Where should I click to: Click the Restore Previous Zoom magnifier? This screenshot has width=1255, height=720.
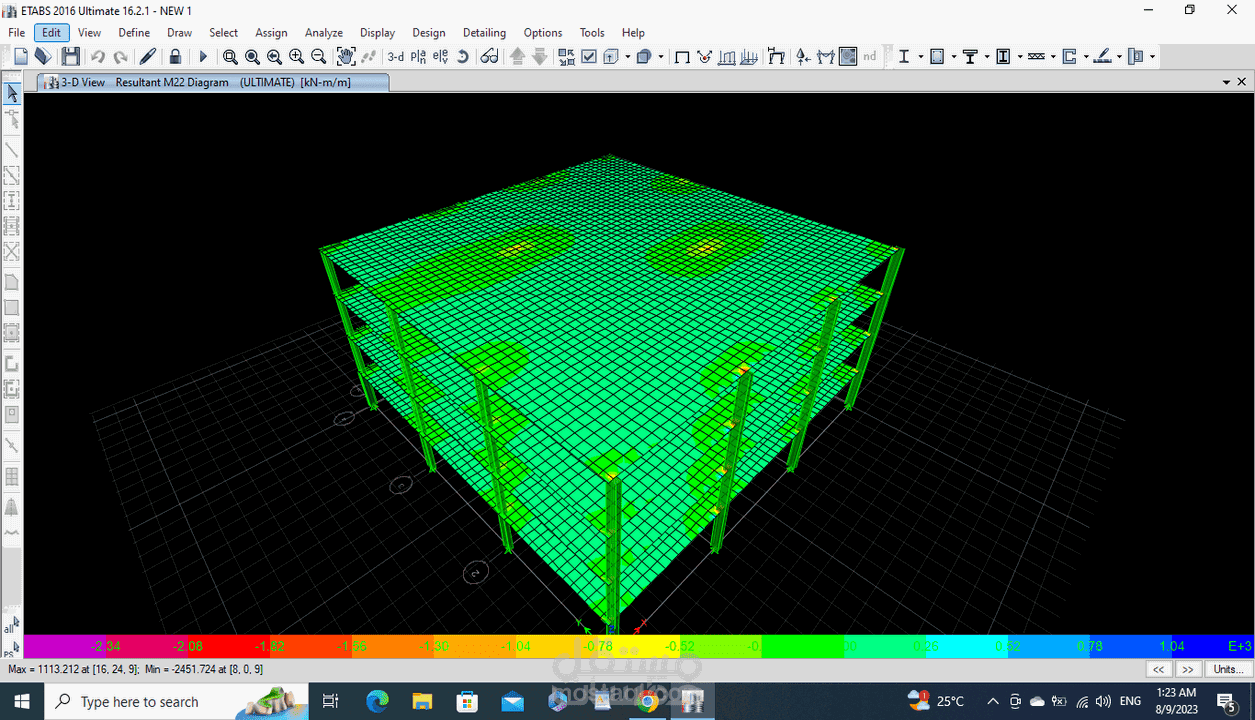274,57
